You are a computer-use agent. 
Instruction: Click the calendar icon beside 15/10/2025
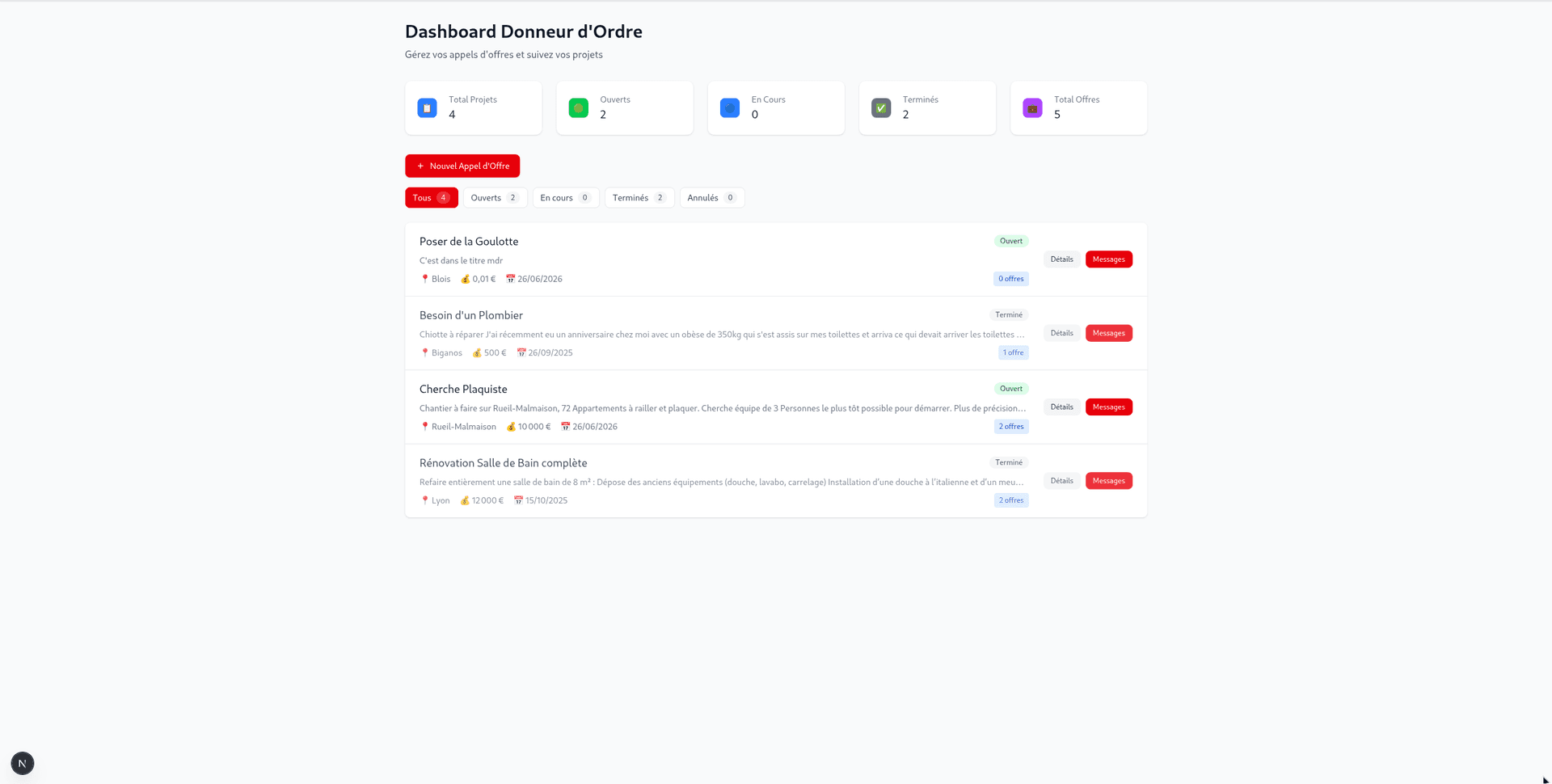pyautogui.click(x=518, y=500)
